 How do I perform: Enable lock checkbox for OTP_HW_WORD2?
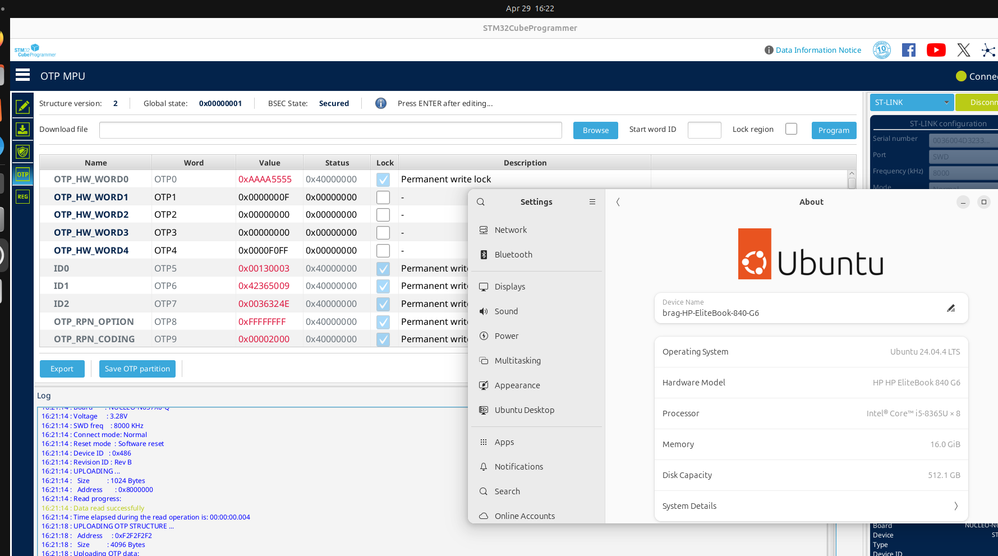(x=383, y=215)
